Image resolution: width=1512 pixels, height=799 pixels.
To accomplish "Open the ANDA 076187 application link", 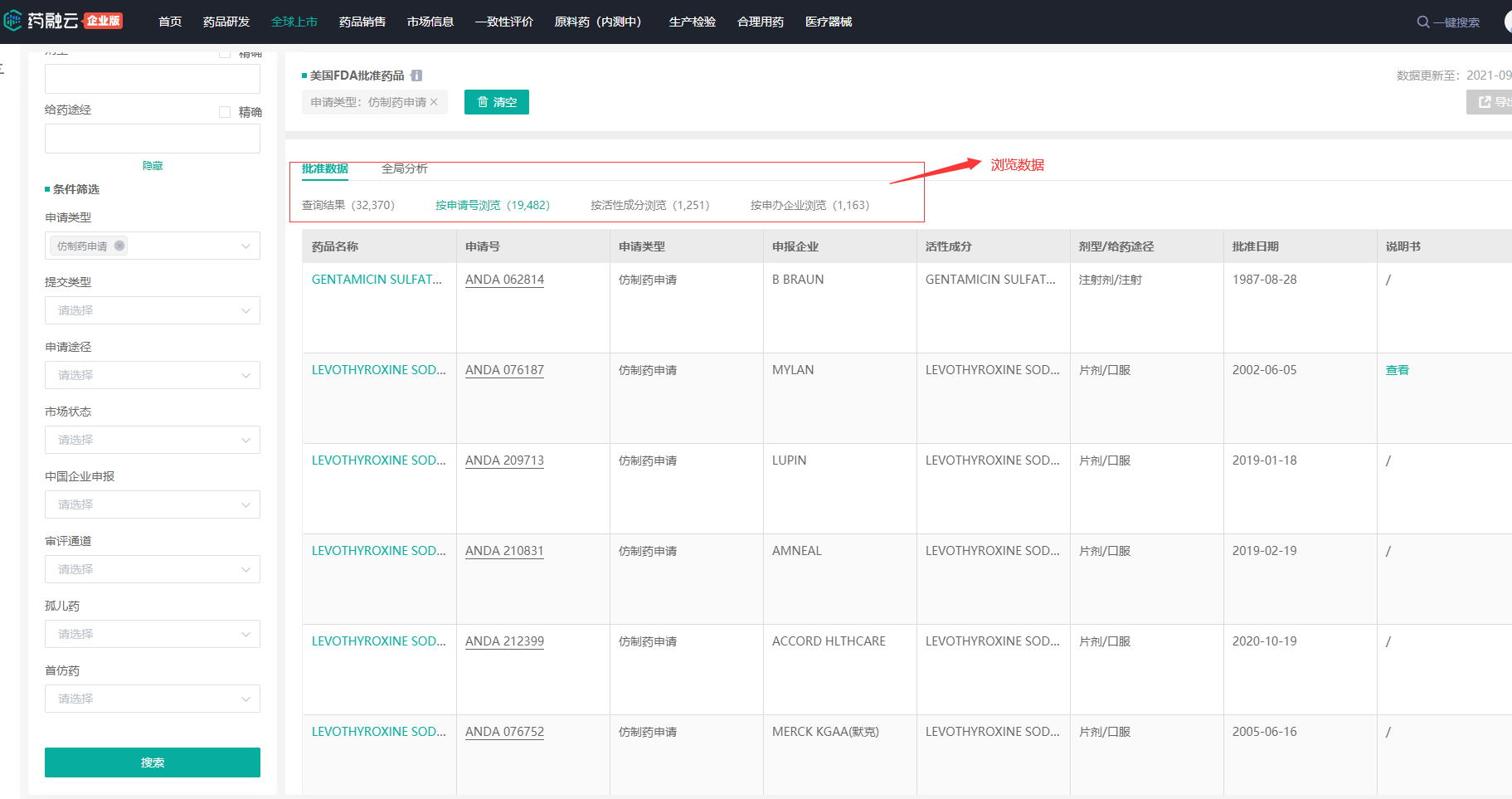I will [504, 370].
